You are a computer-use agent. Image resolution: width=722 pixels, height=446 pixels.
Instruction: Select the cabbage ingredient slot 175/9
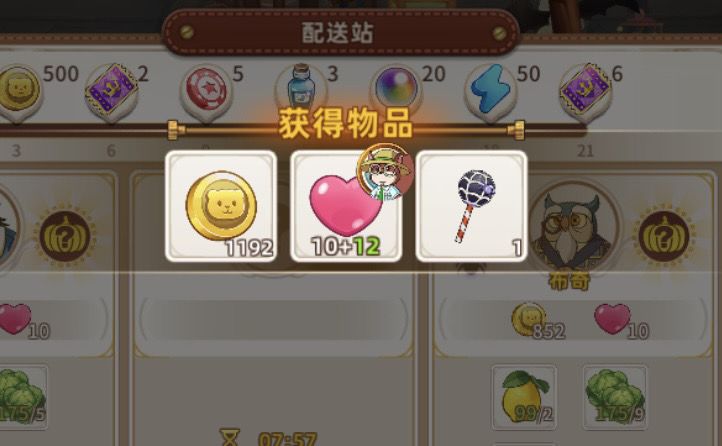point(615,397)
